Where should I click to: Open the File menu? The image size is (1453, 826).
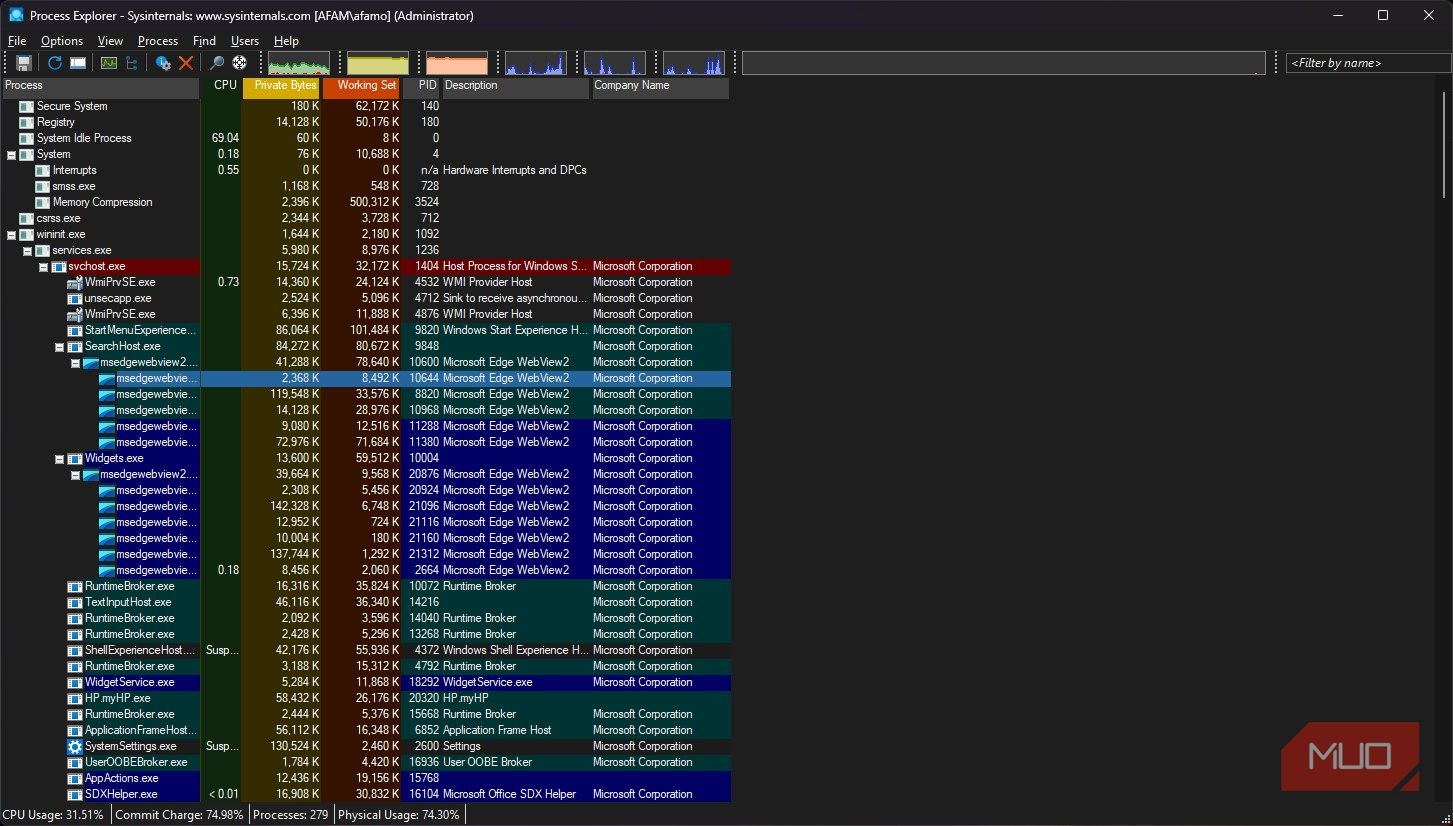pyautogui.click(x=17, y=41)
